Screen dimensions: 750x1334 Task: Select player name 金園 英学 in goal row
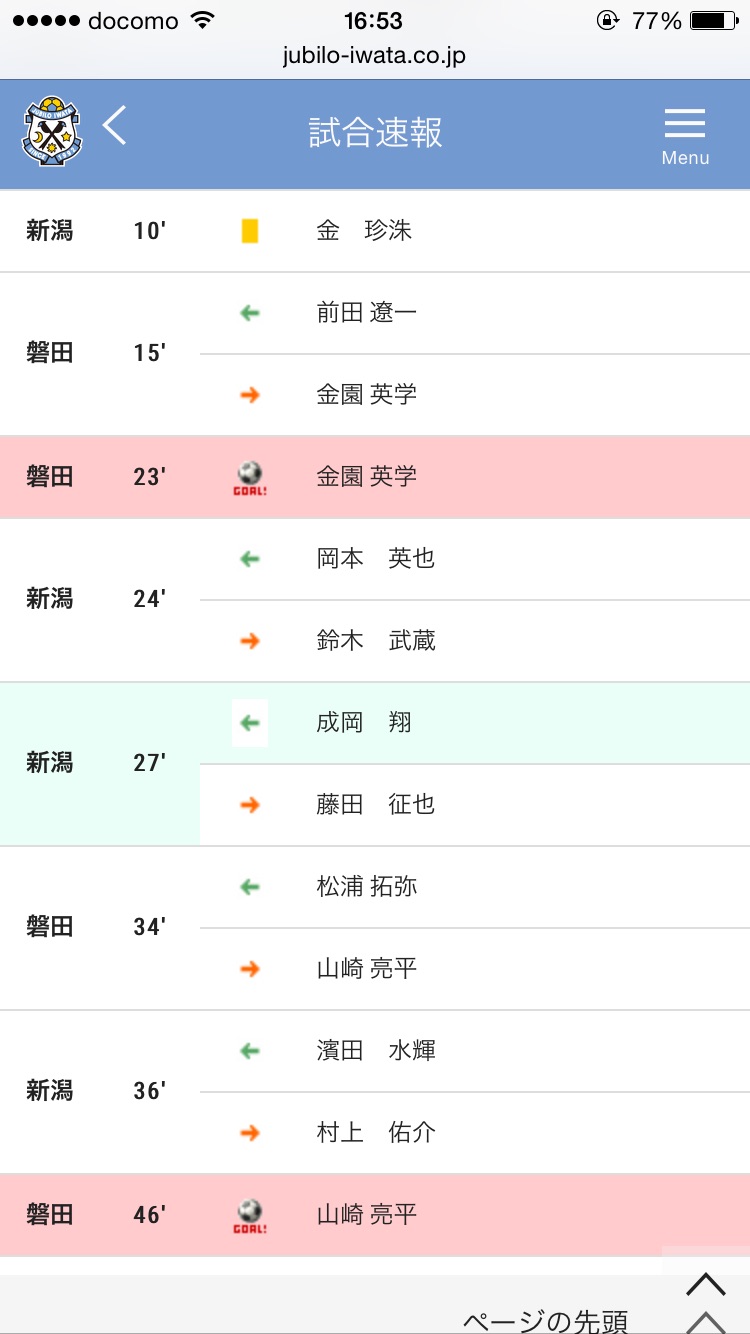[366, 477]
